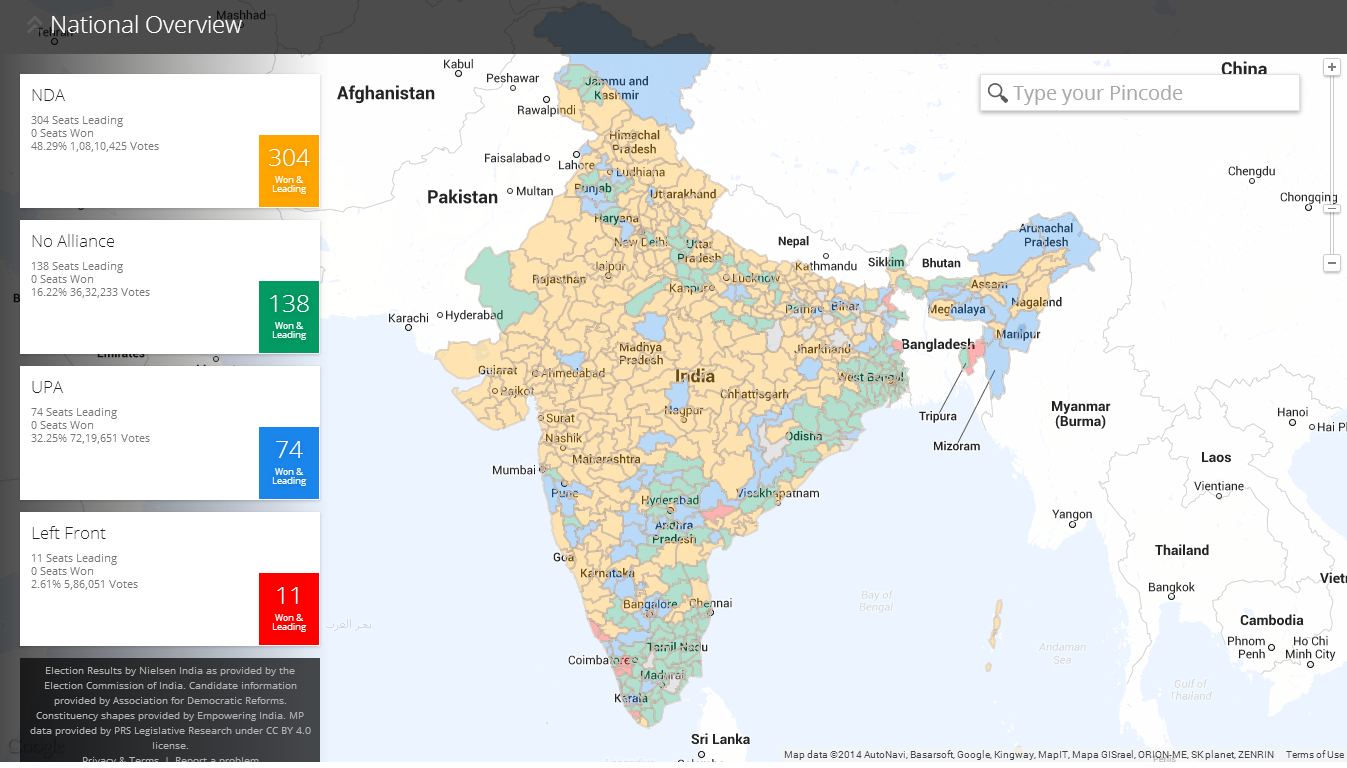Open the Report a problem link
The height and width of the screenshot is (768, 1347).
coord(217,760)
